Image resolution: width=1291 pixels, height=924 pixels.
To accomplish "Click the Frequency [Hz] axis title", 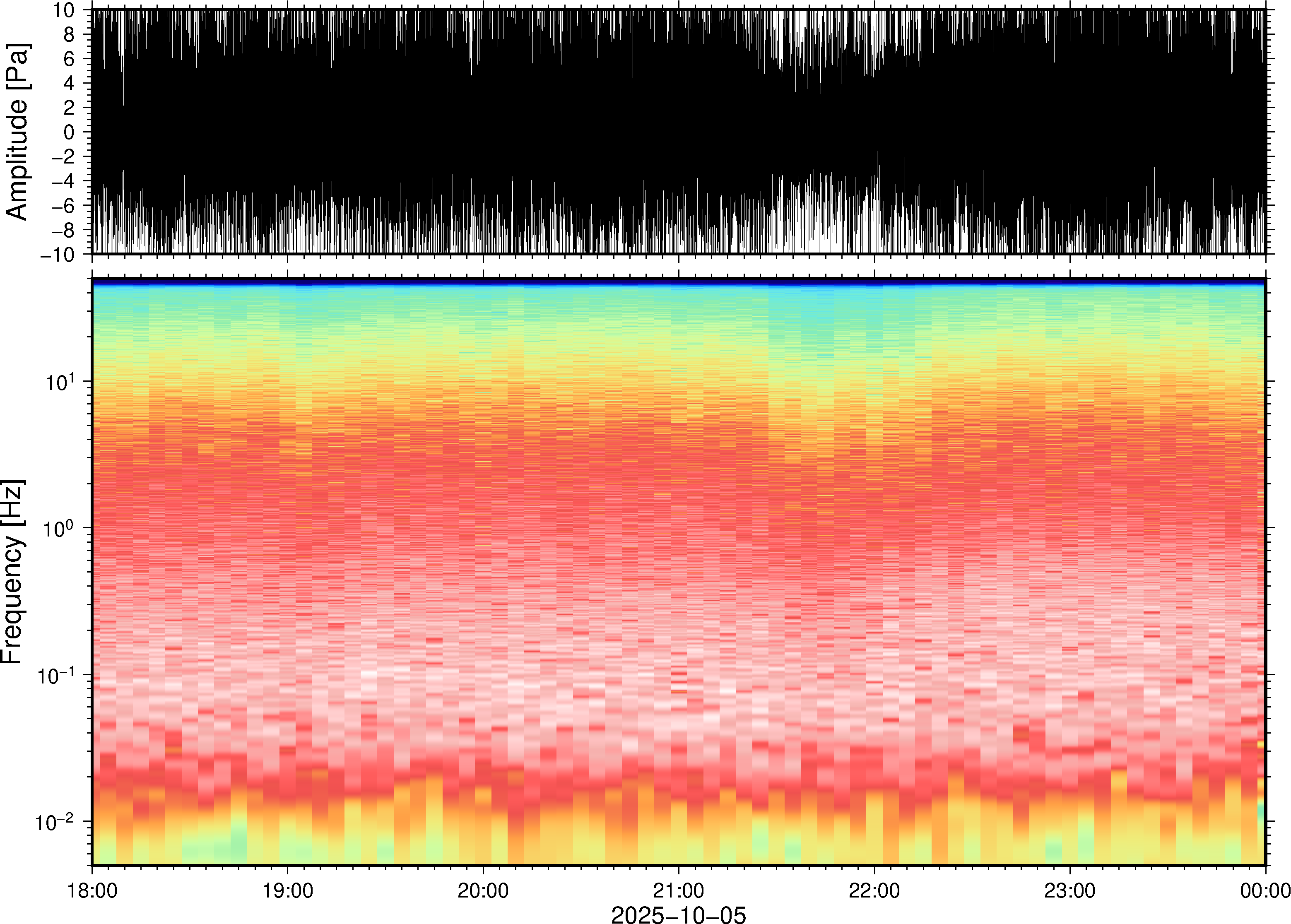I will [12, 572].
